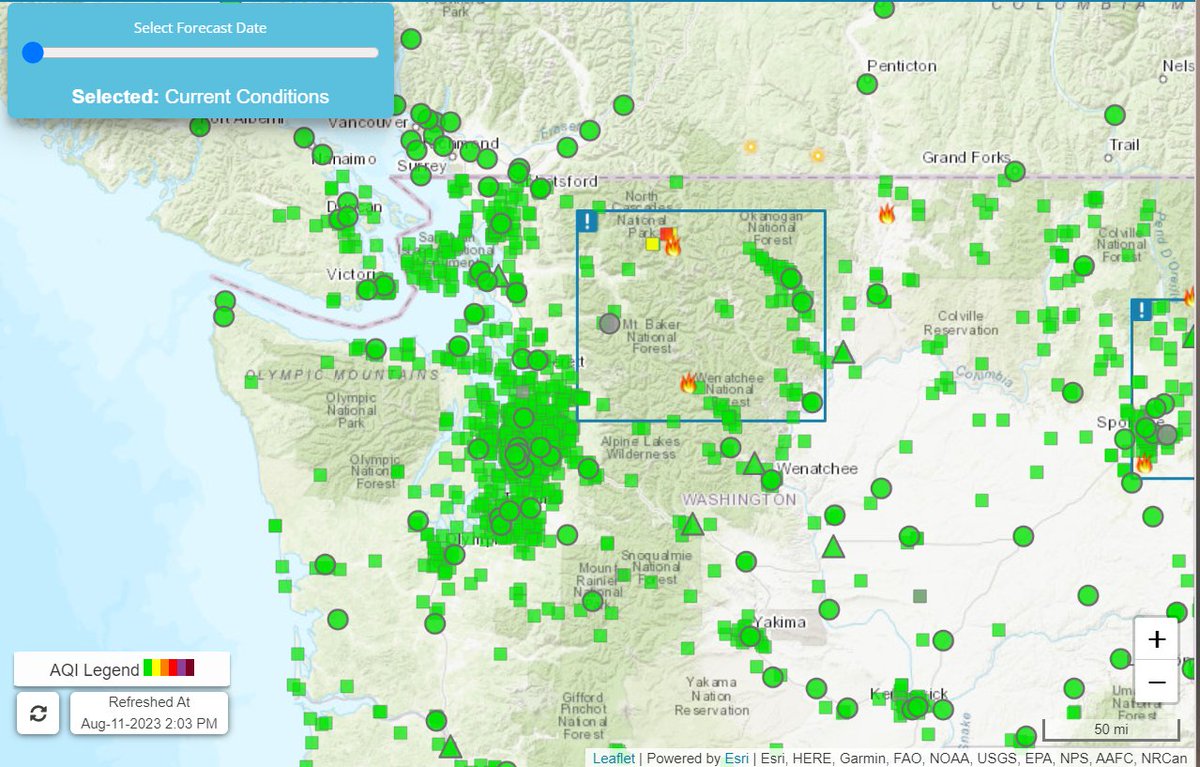Click the Yakima city label
Screen dimensions: 1200x767
pyautogui.click(x=779, y=621)
